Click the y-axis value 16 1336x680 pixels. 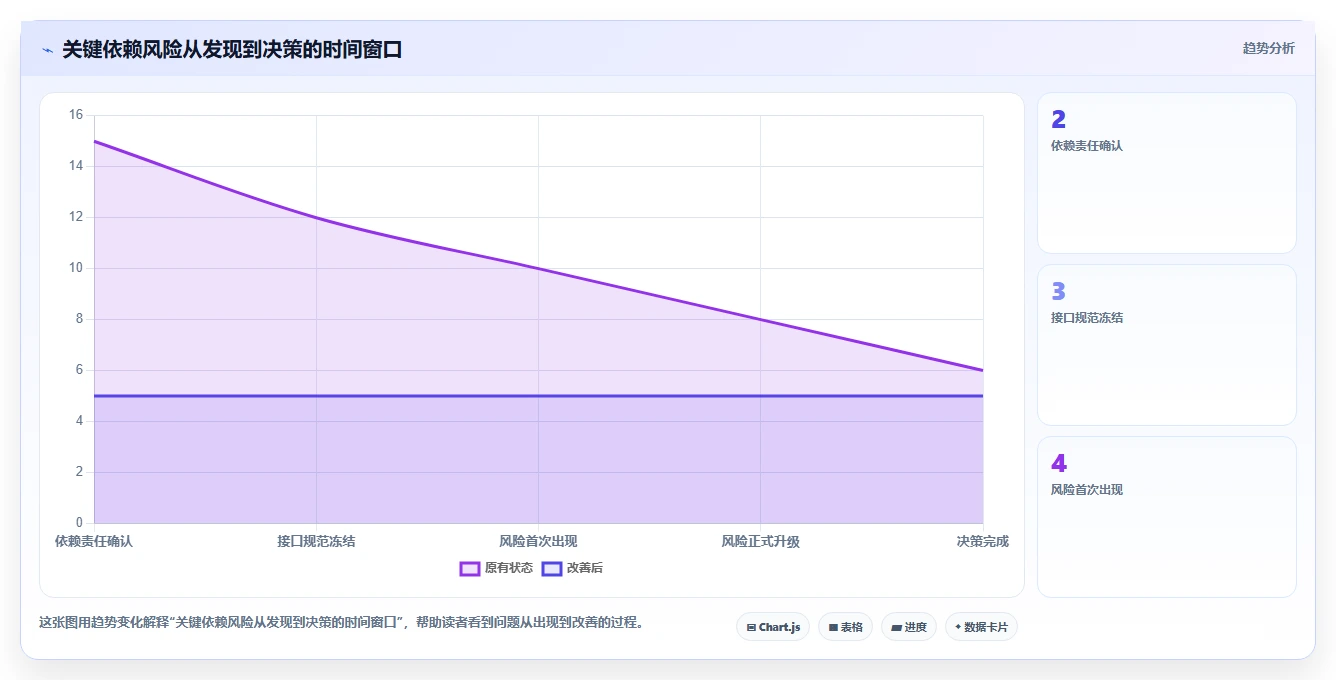coord(76,115)
